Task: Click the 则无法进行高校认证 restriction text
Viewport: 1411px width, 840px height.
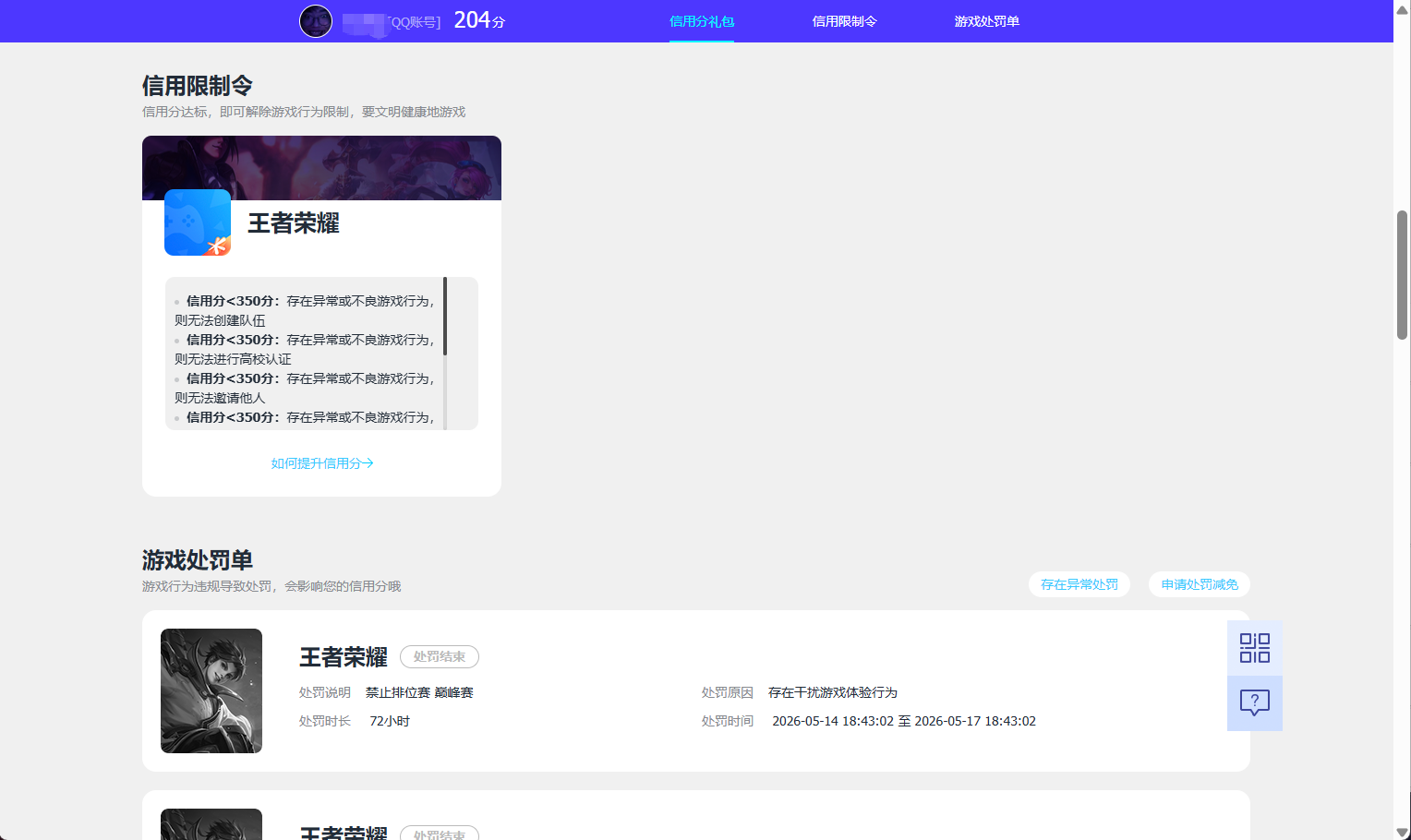Action: coord(233,359)
